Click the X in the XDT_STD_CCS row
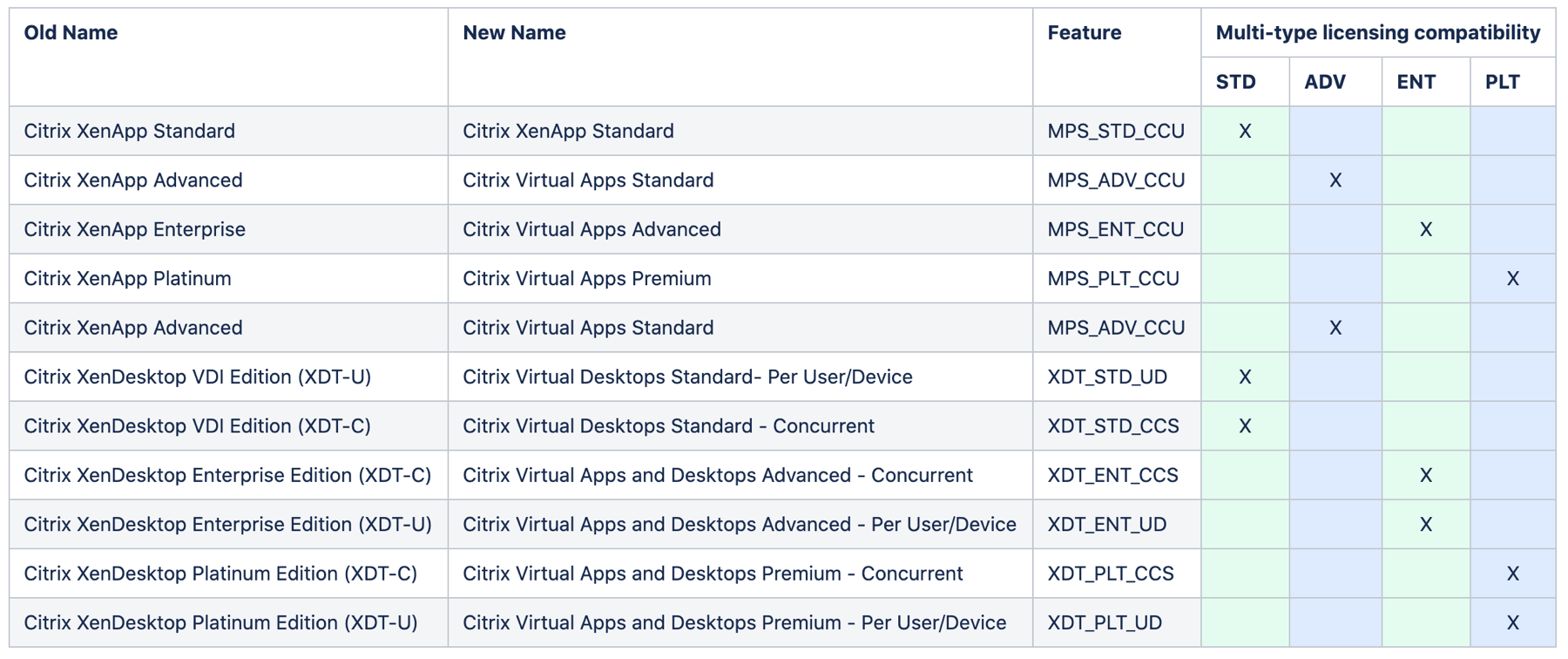The width and height of the screenshot is (1568, 659). pos(1245,426)
